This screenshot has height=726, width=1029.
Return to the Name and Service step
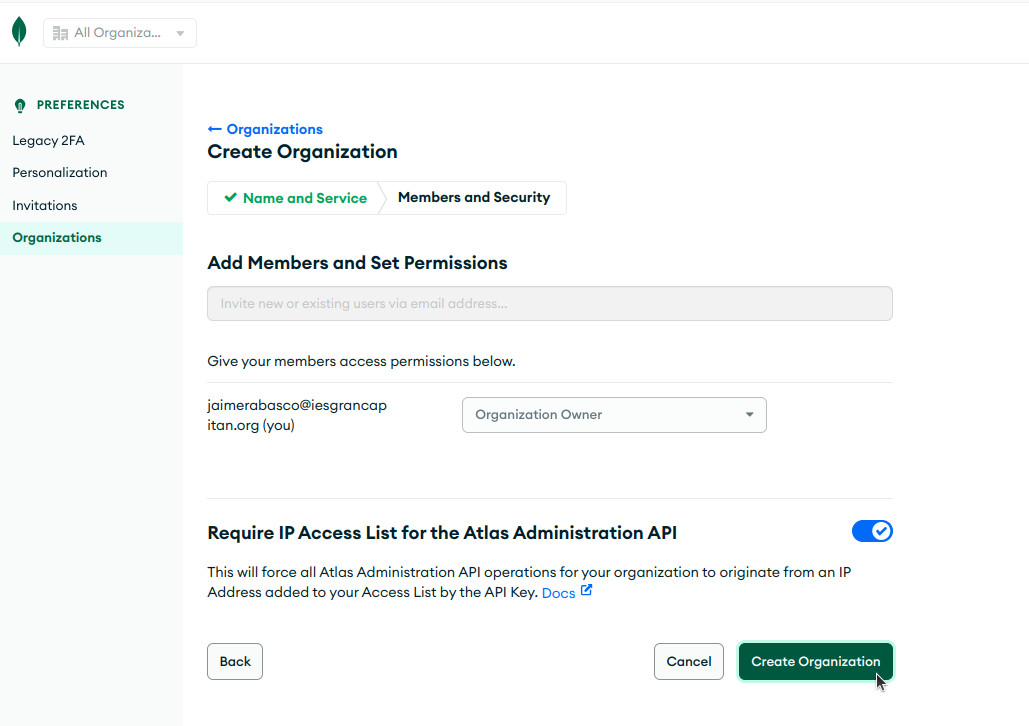[x=295, y=198]
